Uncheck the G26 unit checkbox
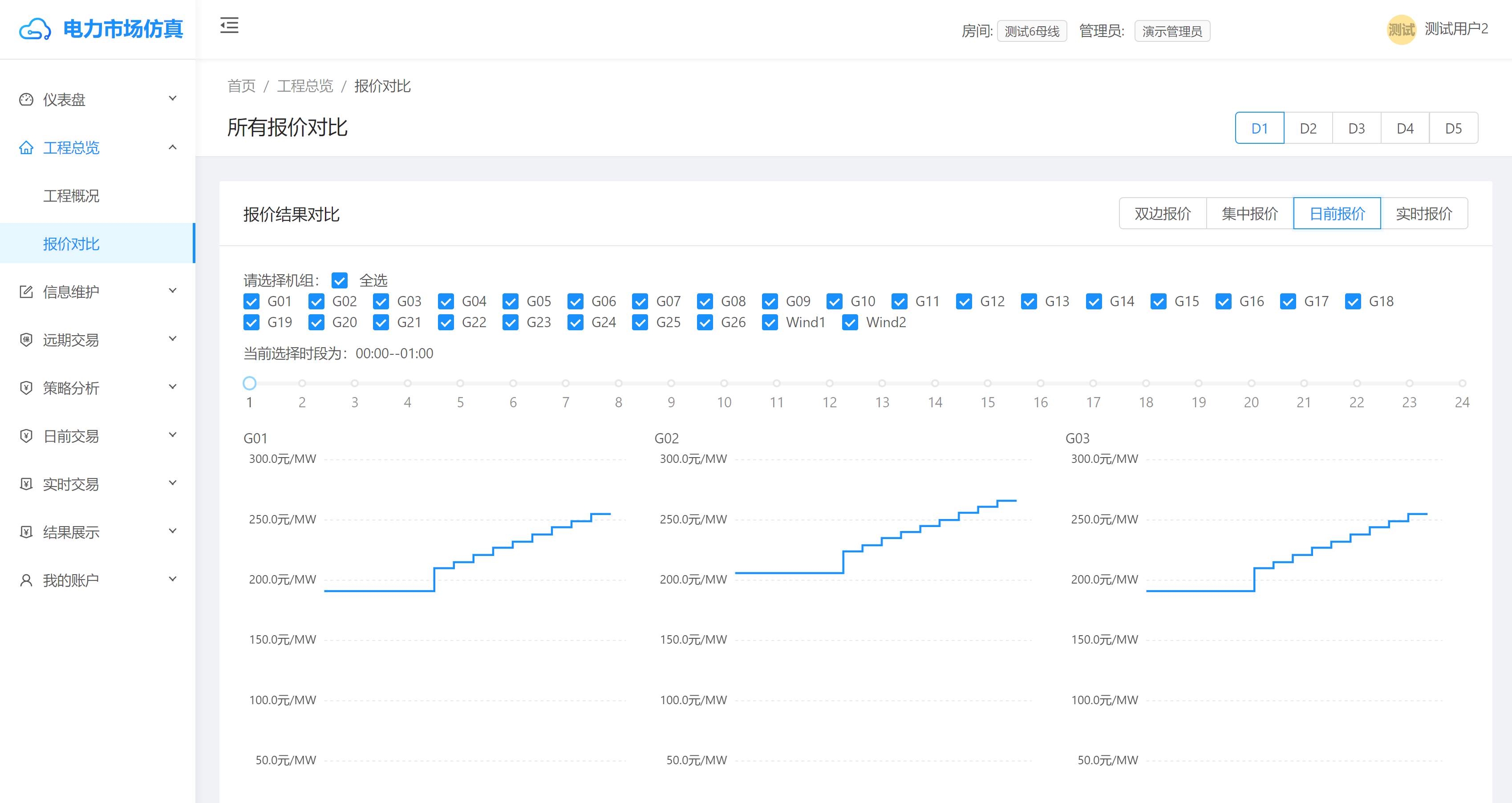The width and height of the screenshot is (1512, 803). 705,323
